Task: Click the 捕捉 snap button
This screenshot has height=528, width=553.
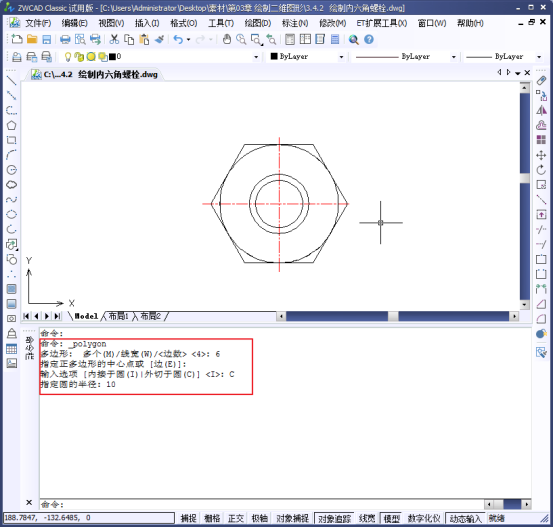Action: tap(188, 518)
